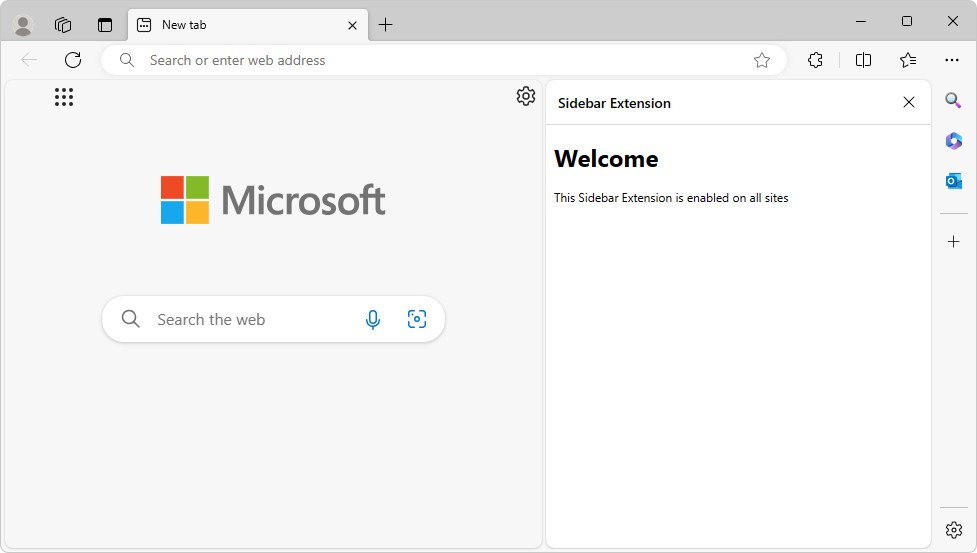Open Settings and more ellipsis menu
The image size is (977, 553).
pos(951,60)
